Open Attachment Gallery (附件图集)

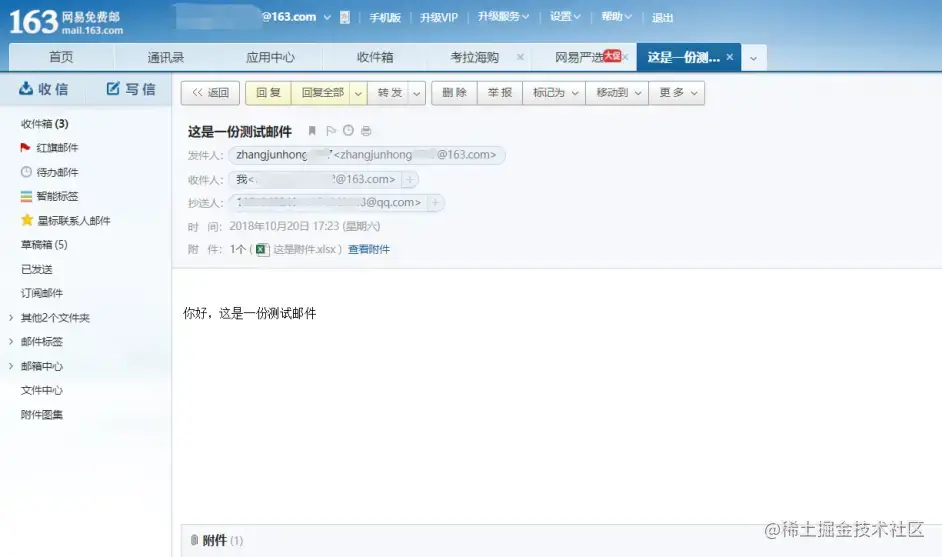41,415
